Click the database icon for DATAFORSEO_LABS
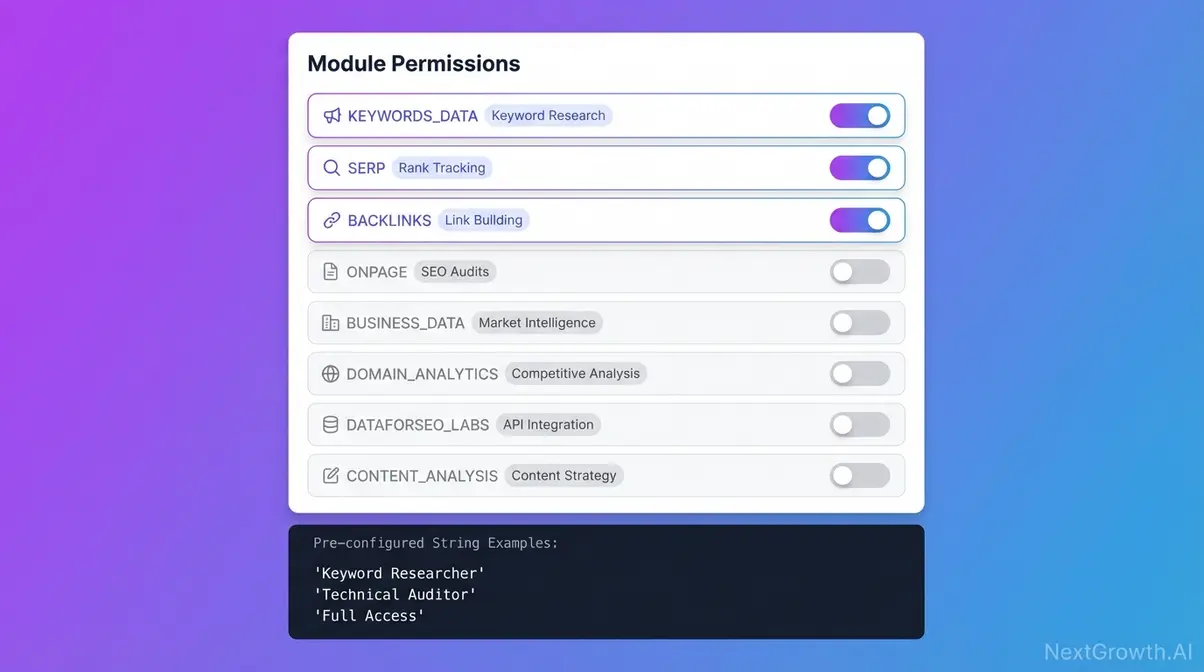This screenshot has width=1204, height=672. coord(331,424)
